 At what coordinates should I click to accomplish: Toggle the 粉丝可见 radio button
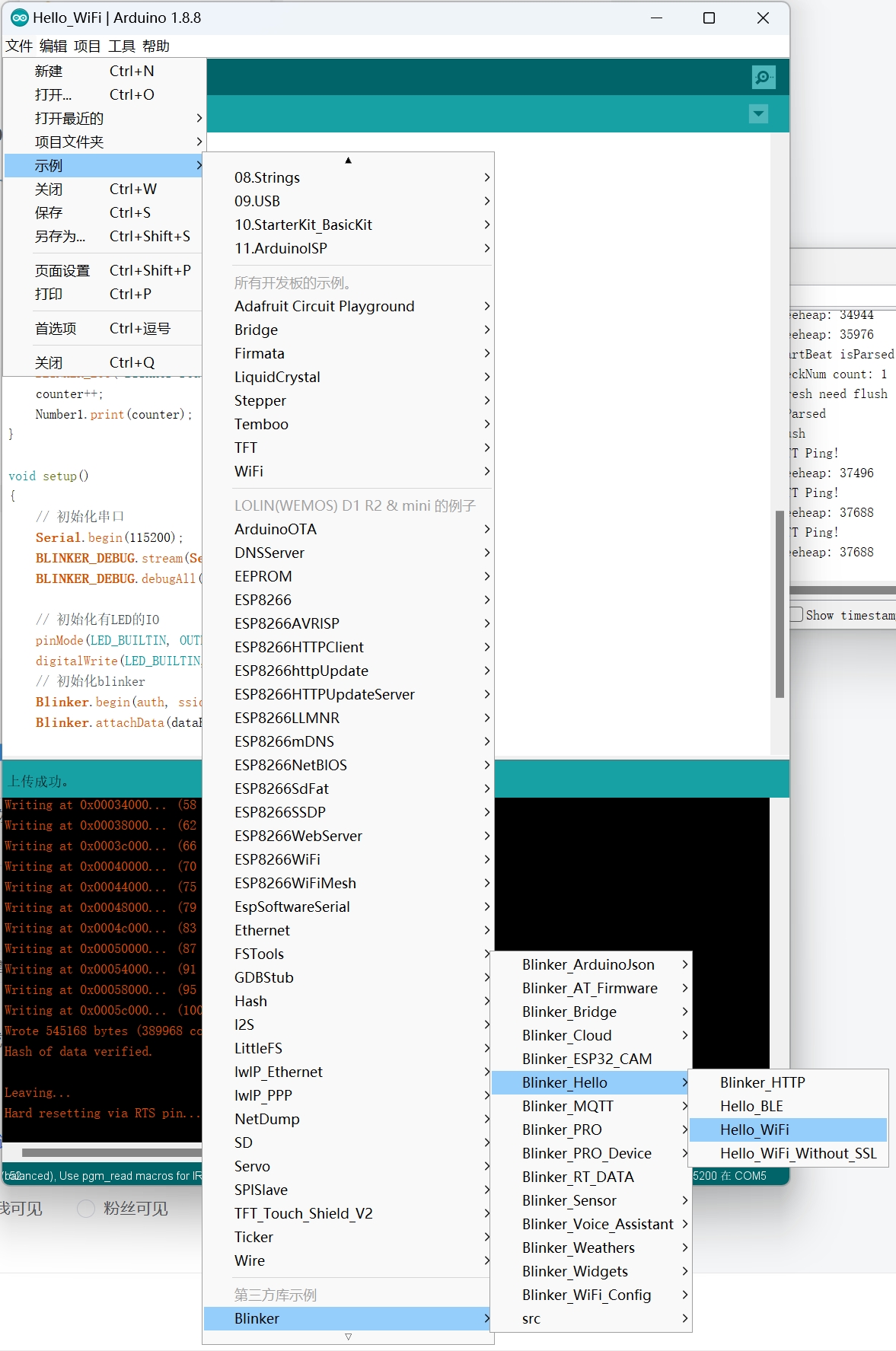tap(86, 1209)
